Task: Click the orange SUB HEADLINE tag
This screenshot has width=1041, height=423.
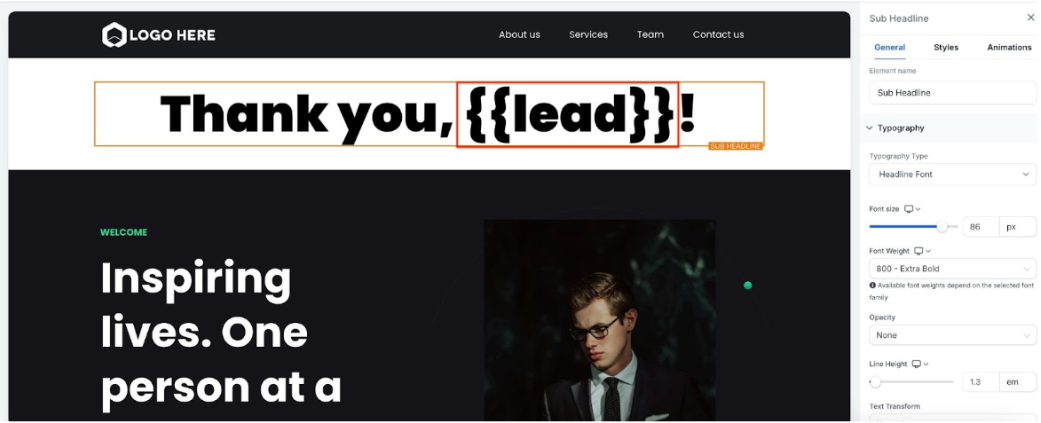Action: (736, 146)
